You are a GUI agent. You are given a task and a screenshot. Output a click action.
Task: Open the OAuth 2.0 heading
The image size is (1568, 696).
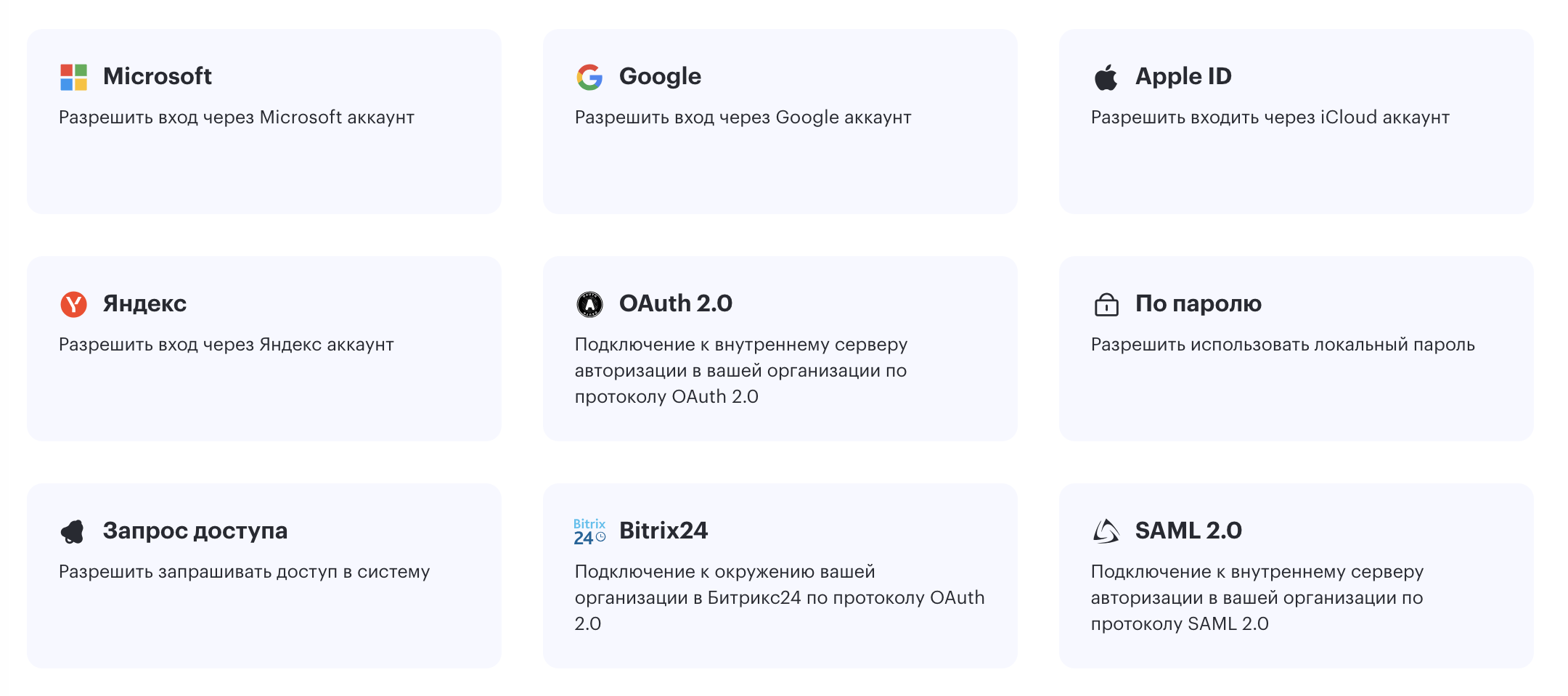pyautogui.click(x=676, y=303)
